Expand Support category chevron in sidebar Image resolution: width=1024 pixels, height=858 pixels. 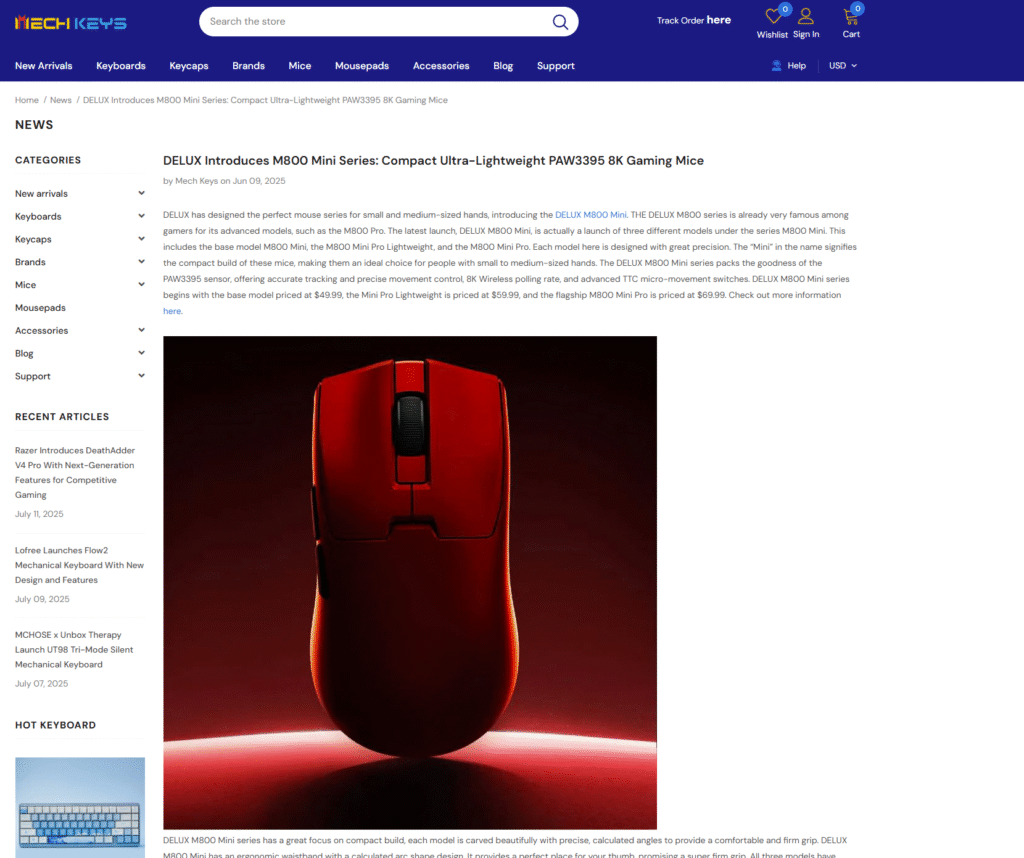141,376
